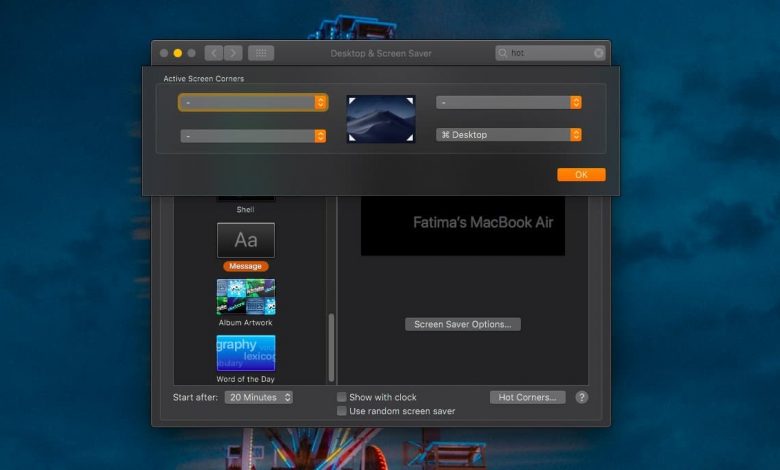780x470 pixels.
Task: Open Screen Saver Options
Action: click(x=463, y=324)
